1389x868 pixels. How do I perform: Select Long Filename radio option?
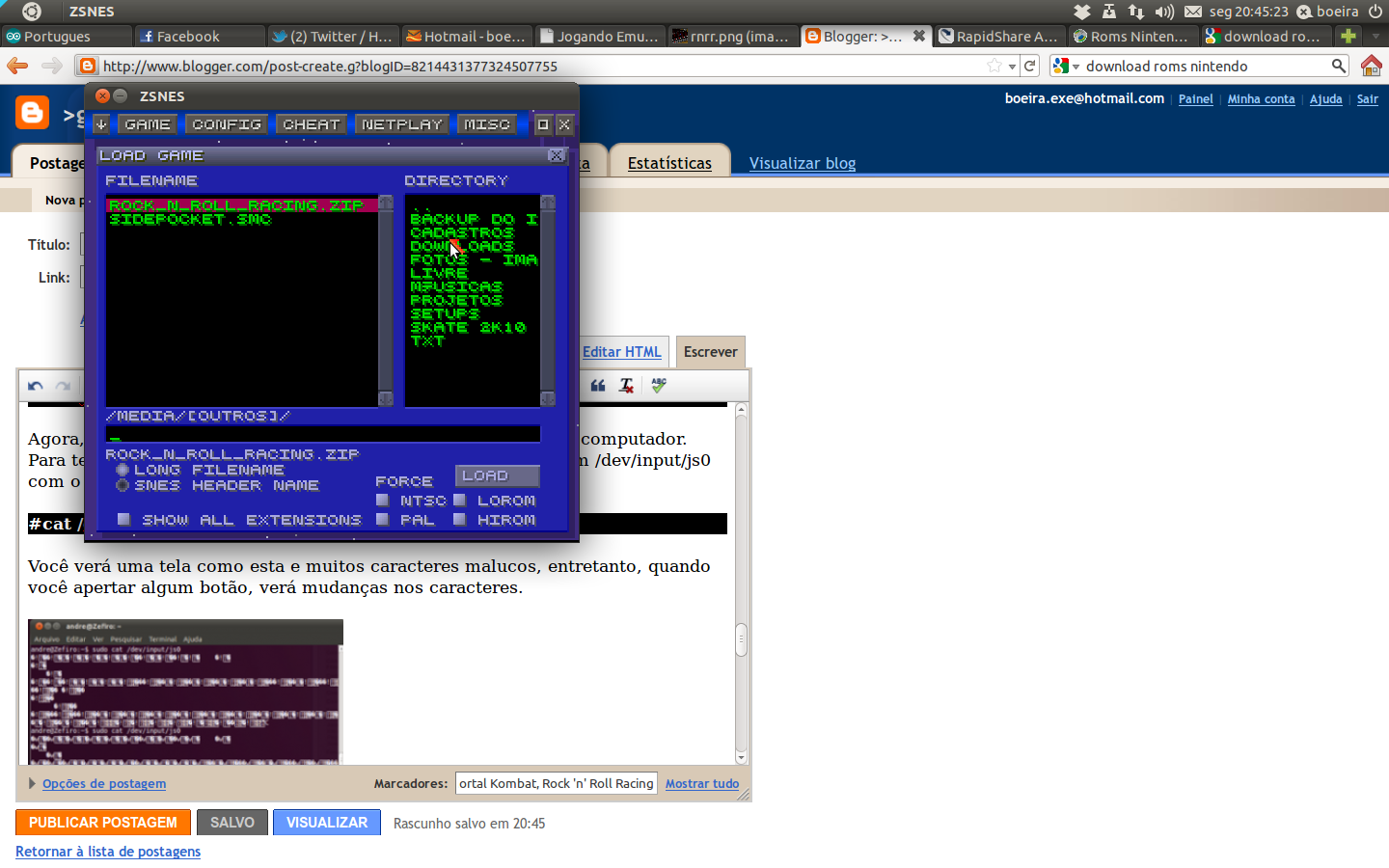(122, 470)
